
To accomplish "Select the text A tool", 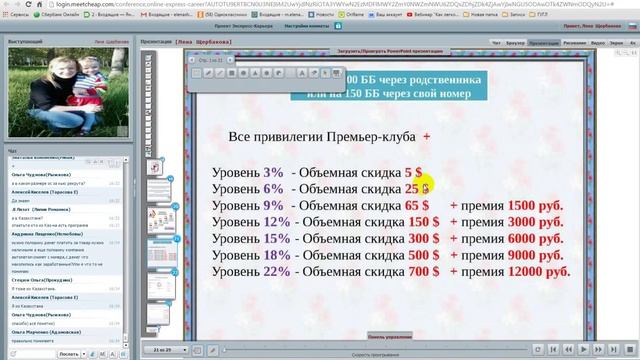I will click(302, 73).
